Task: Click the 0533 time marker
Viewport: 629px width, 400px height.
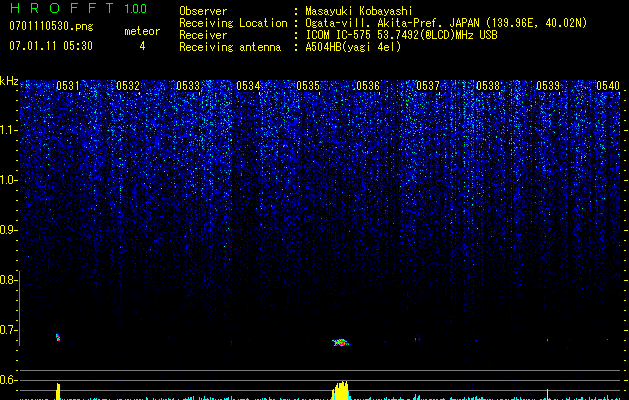Action: pos(188,85)
